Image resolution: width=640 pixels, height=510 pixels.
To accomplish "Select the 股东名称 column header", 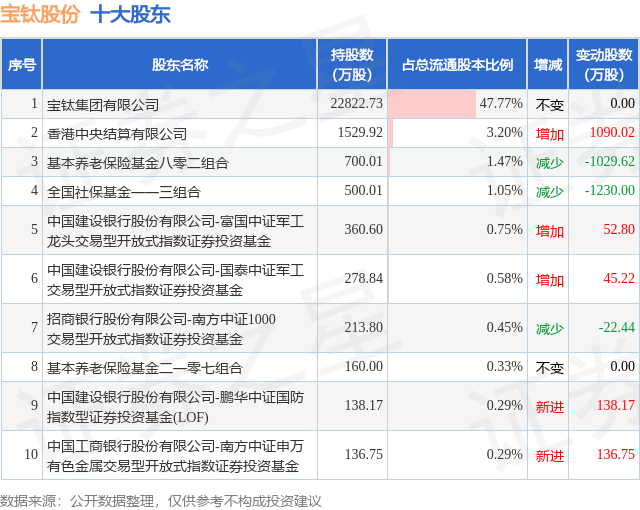I will click(x=180, y=64).
